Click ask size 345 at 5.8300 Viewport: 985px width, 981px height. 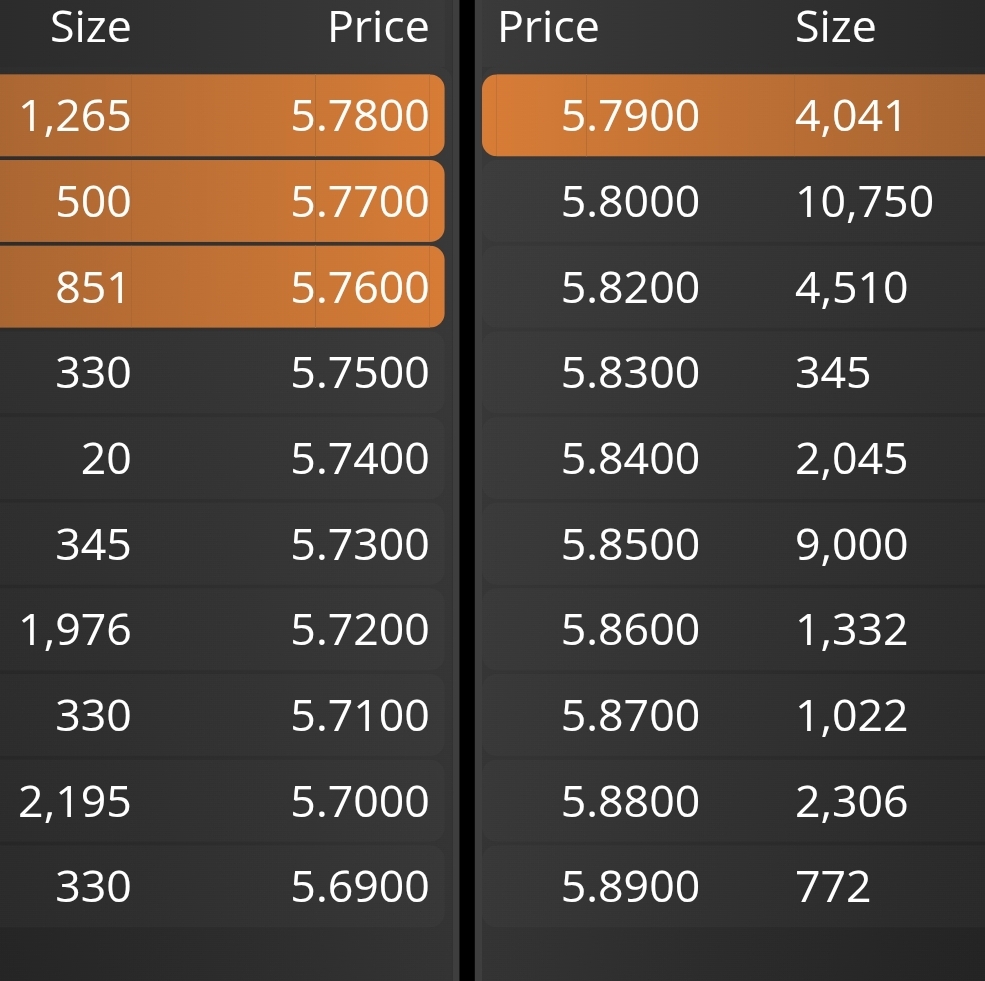[833, 372]
